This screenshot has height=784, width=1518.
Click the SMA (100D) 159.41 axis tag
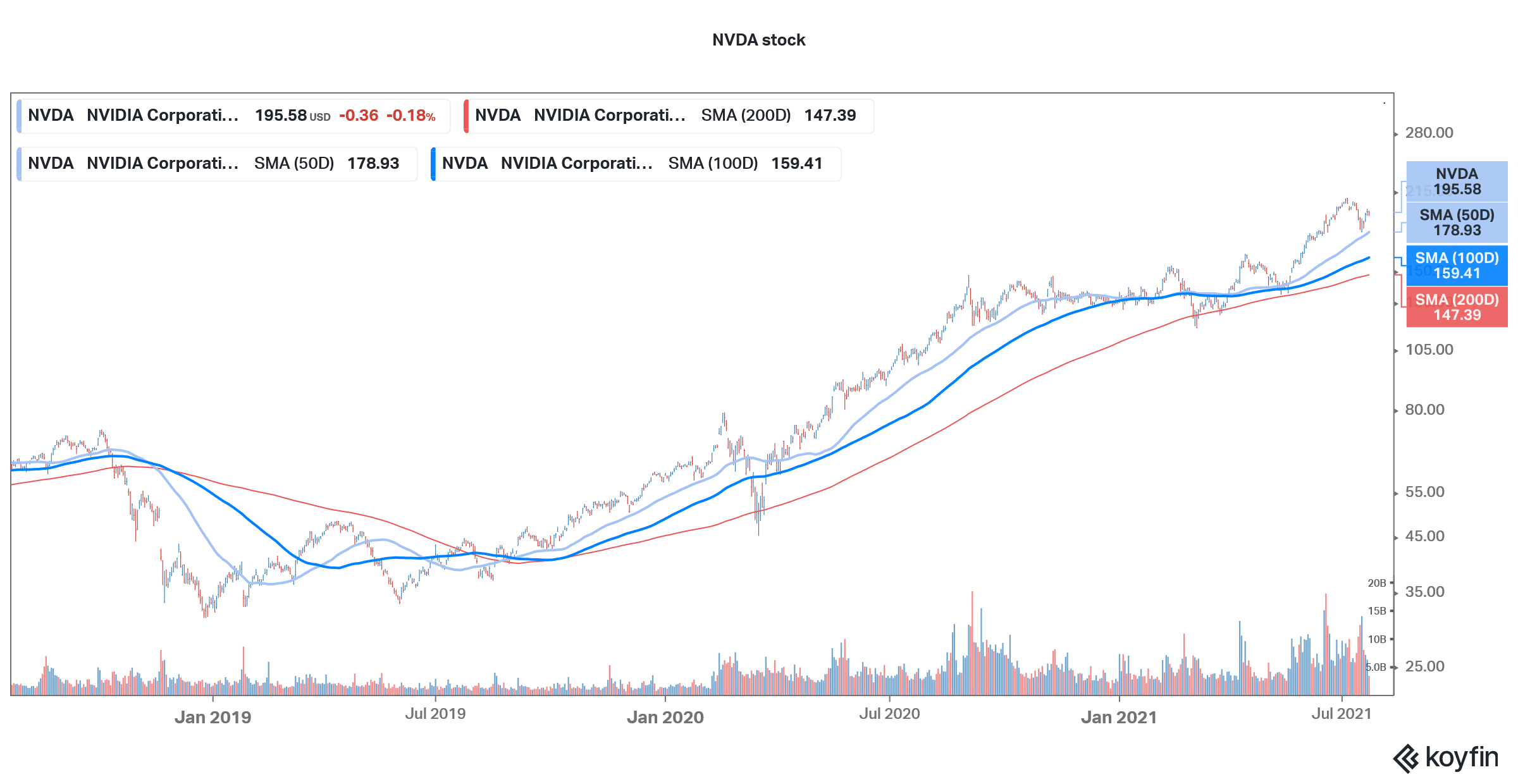(x=1457, y=266)
